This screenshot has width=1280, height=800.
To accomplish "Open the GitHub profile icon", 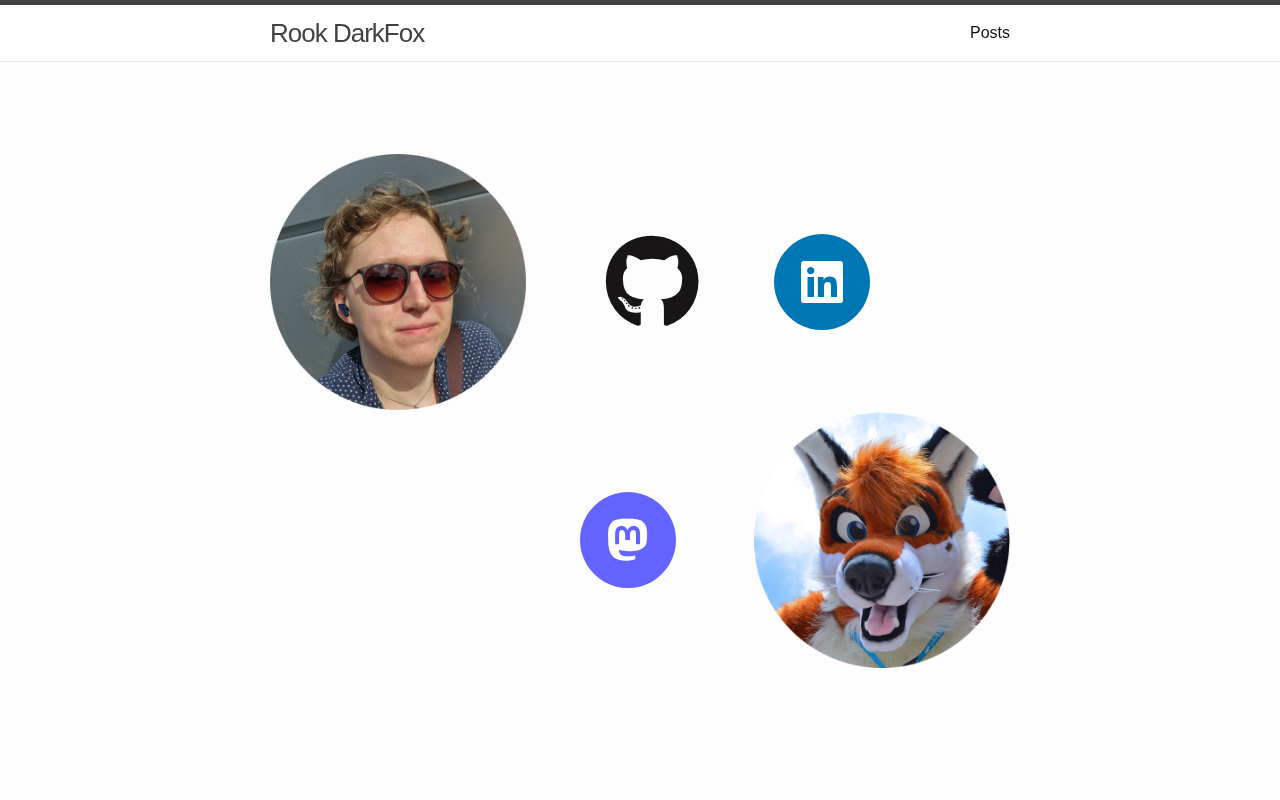I will coord(652,282).
